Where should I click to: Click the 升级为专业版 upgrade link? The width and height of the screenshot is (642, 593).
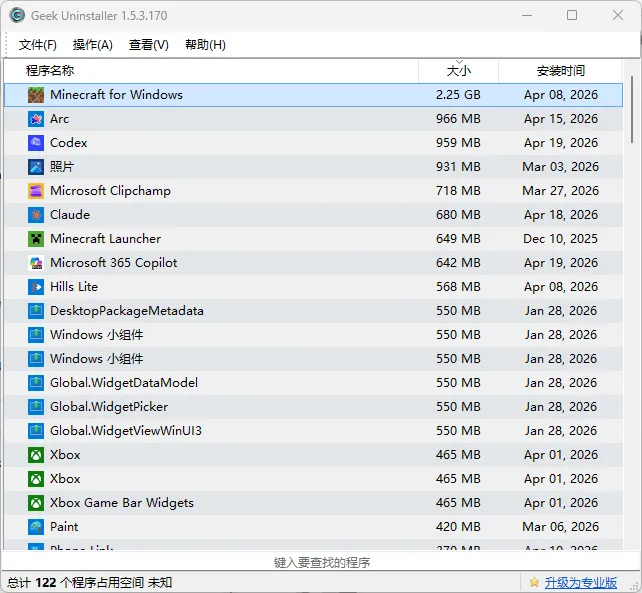coord(581,582)
